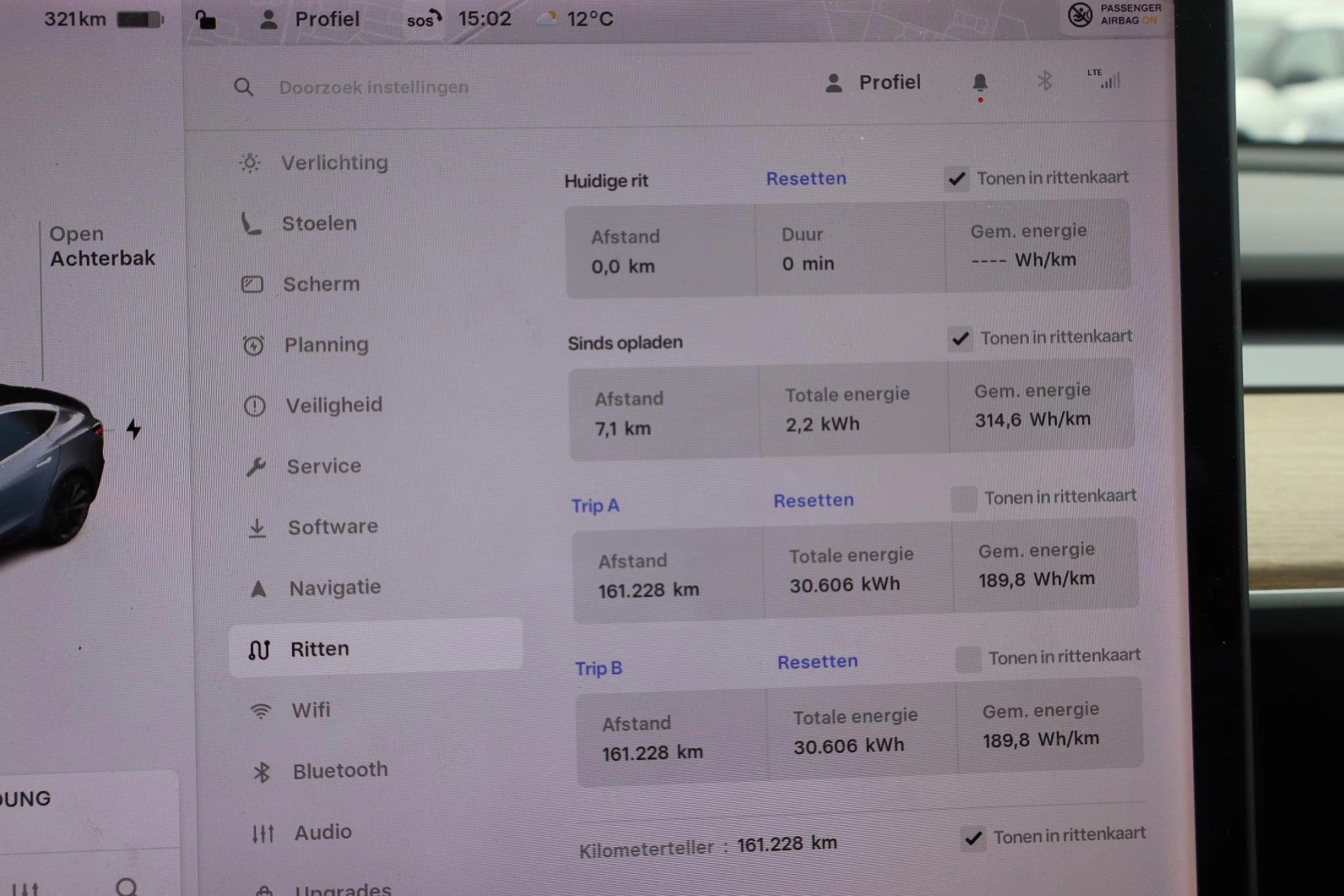This screenshot has height=896, width=1344.
Task: Click the unlocked padlock icon
Action: point(205,20)
